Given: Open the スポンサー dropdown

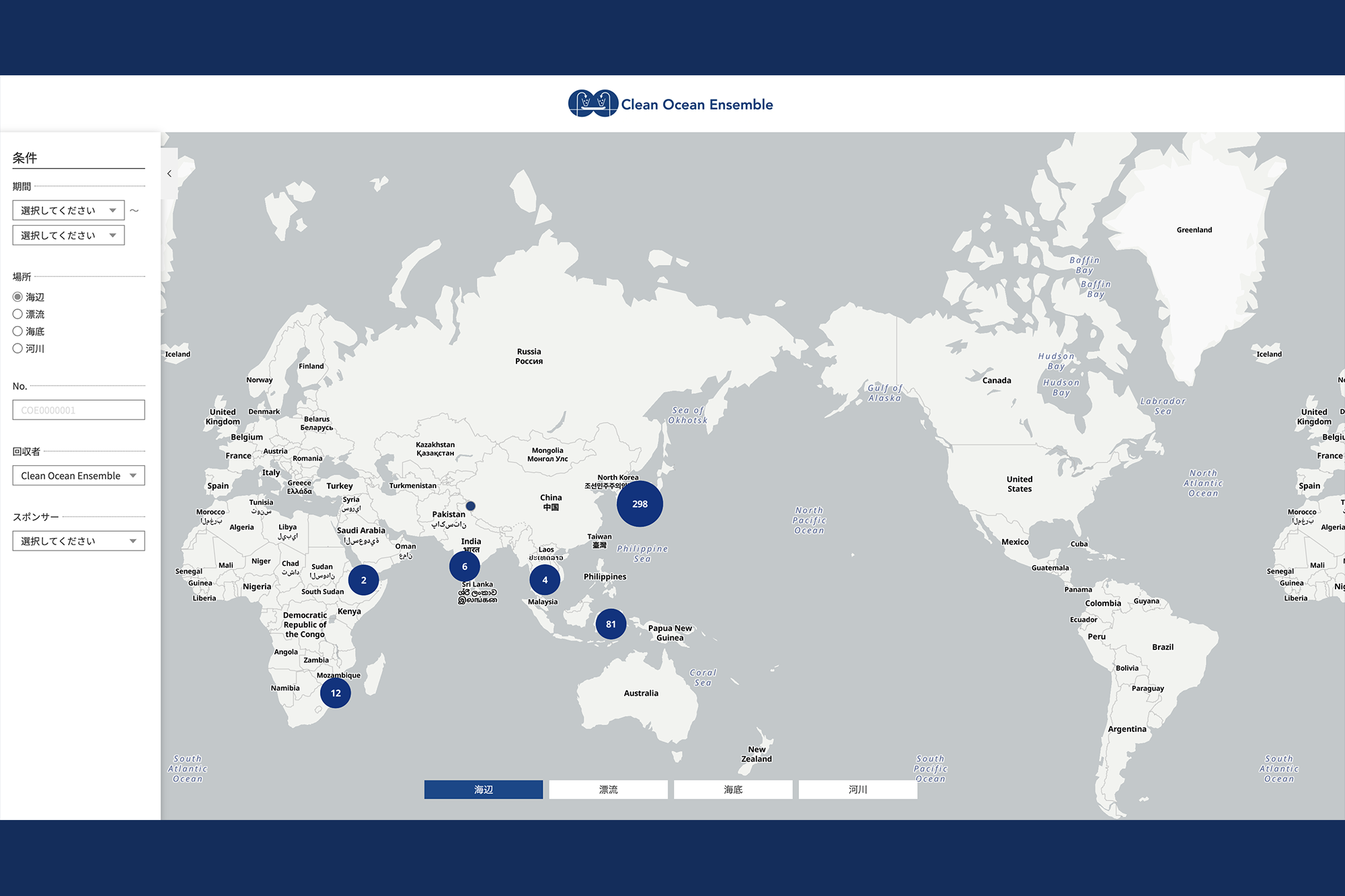Looking at the screenshot, I should tap(79, 541).
